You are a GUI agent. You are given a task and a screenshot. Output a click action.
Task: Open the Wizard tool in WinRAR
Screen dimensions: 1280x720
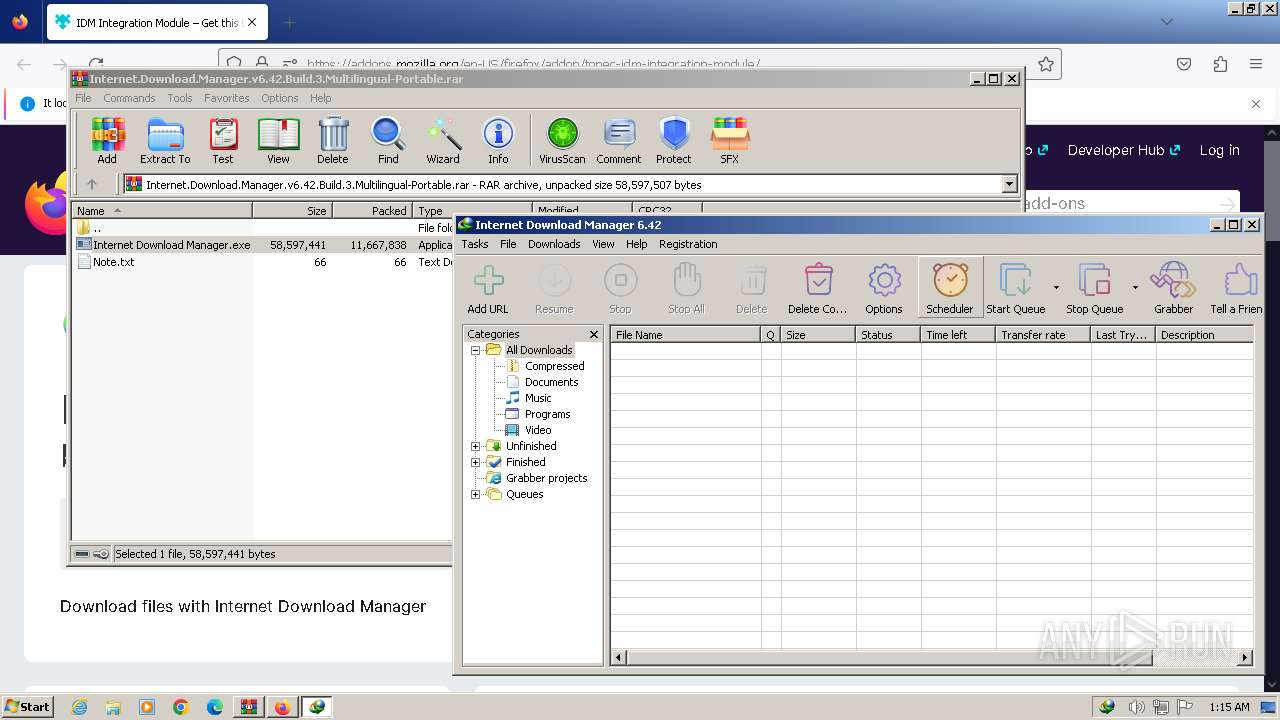click(443, 140)
